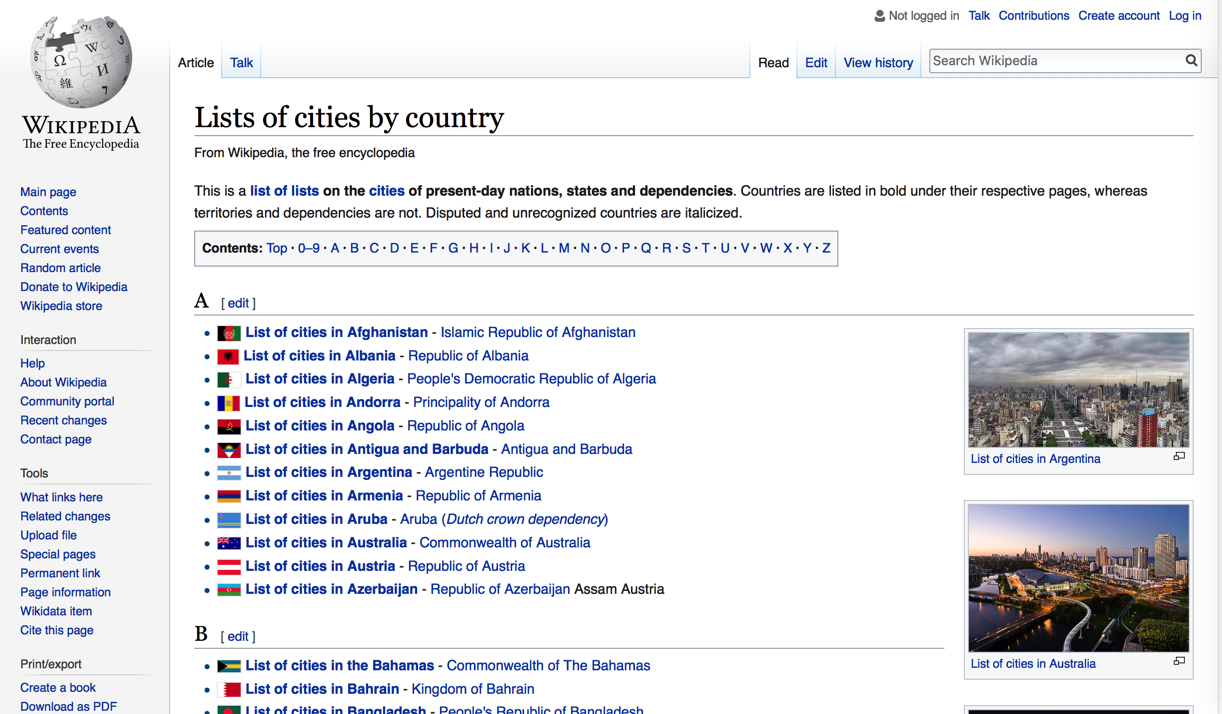The width and height of the screenshot is (1222, 714).
Task: Click the not-logged-in user icon
Action: click(880, 16)
